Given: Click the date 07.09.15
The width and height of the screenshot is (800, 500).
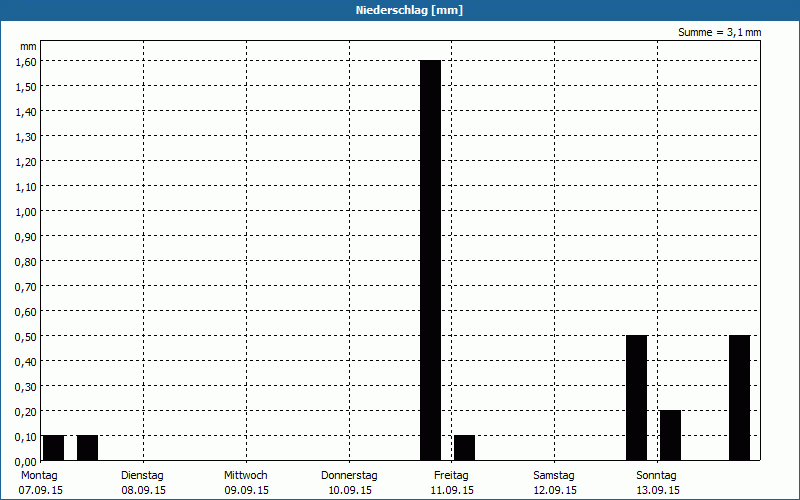Looking at the screenshot, I should pos(40,490).
